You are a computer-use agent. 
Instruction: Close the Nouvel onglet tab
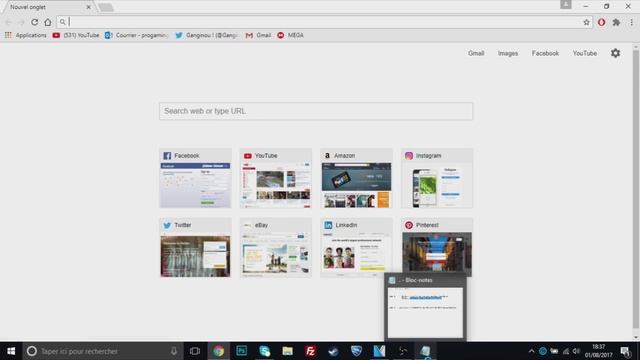pos(89,7)
